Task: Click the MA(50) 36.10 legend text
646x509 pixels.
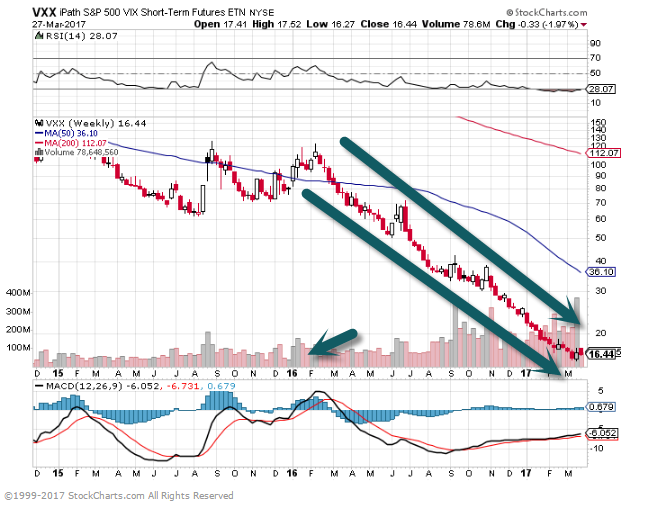Action: click(71, 134)
